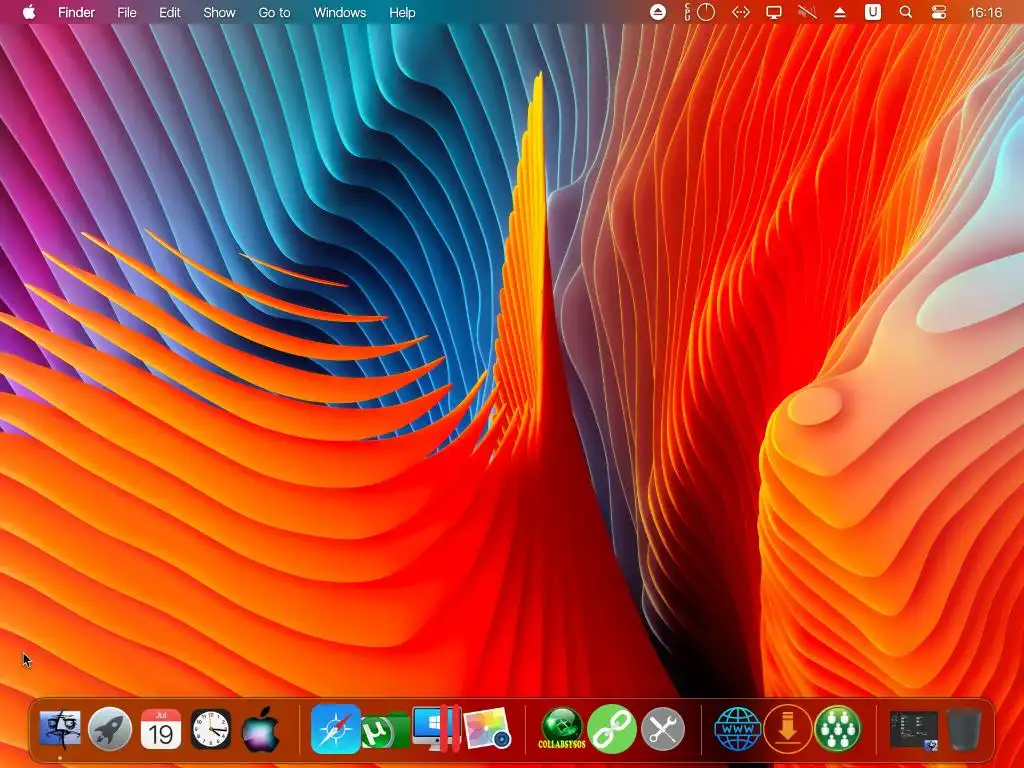This screenshot has width=1024, height=768.
Task: Click the CPU usage monitor indicator
Action: (x=700, y=12)
